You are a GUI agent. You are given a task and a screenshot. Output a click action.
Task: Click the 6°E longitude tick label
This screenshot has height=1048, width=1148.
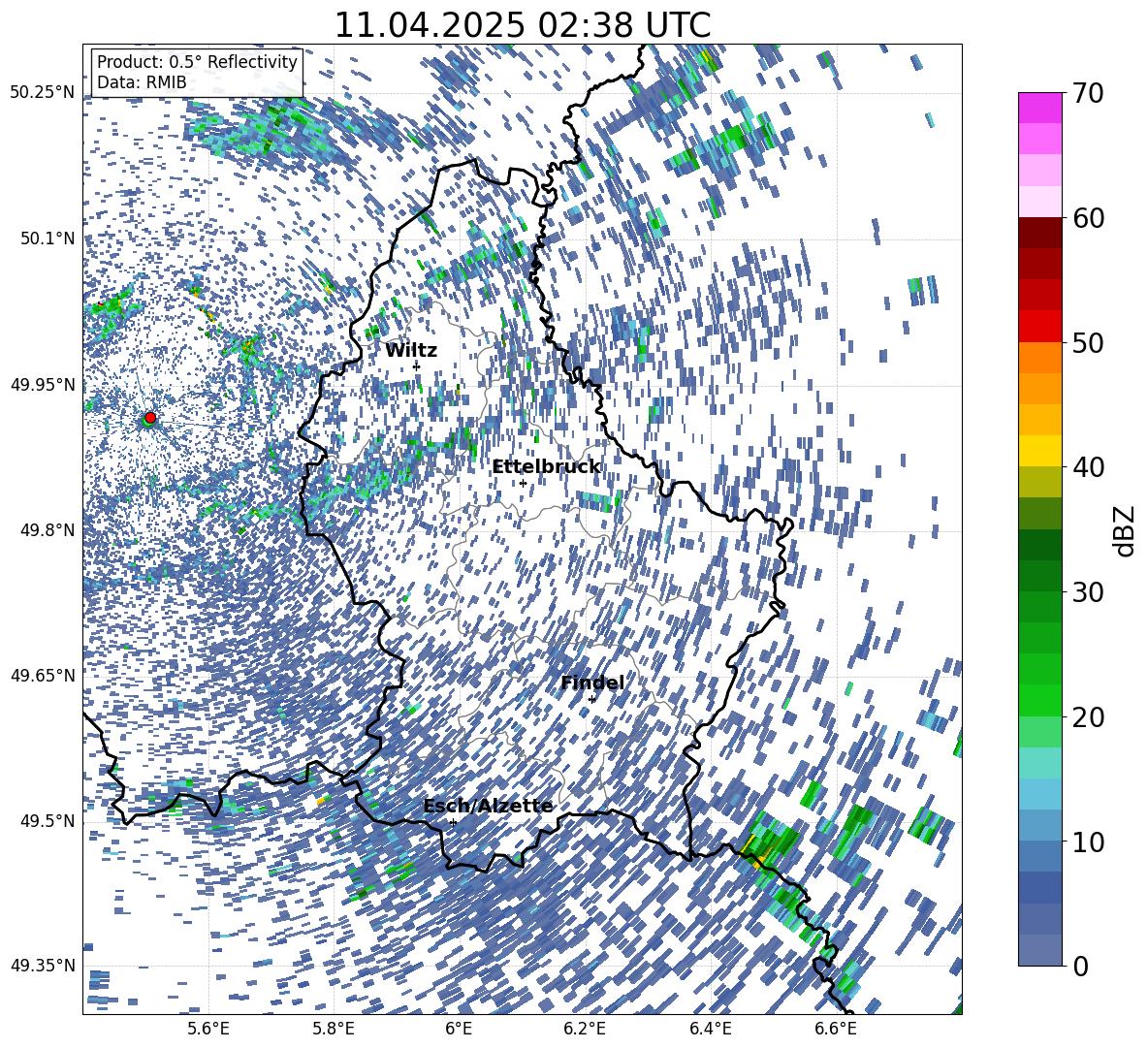pyautogui.click(x=459, y=1029)
